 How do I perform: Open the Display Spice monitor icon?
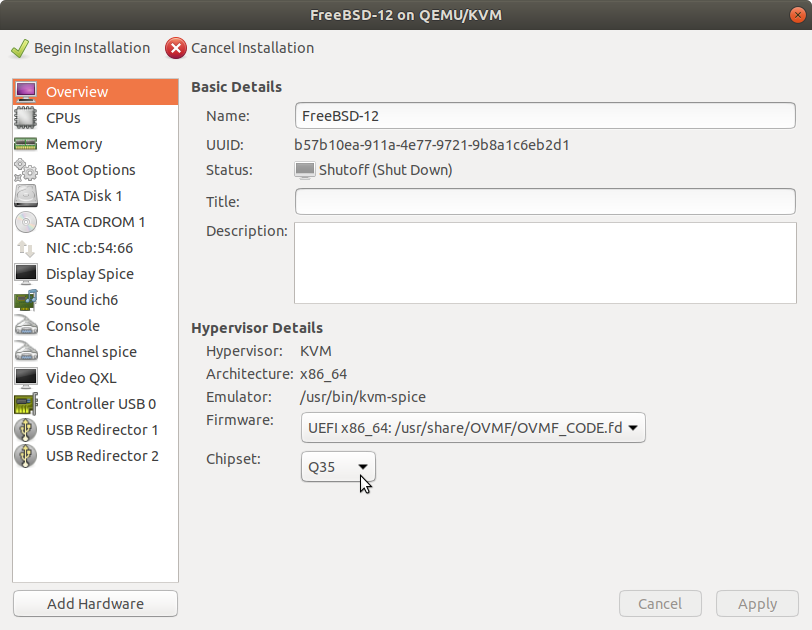point(26,274)
